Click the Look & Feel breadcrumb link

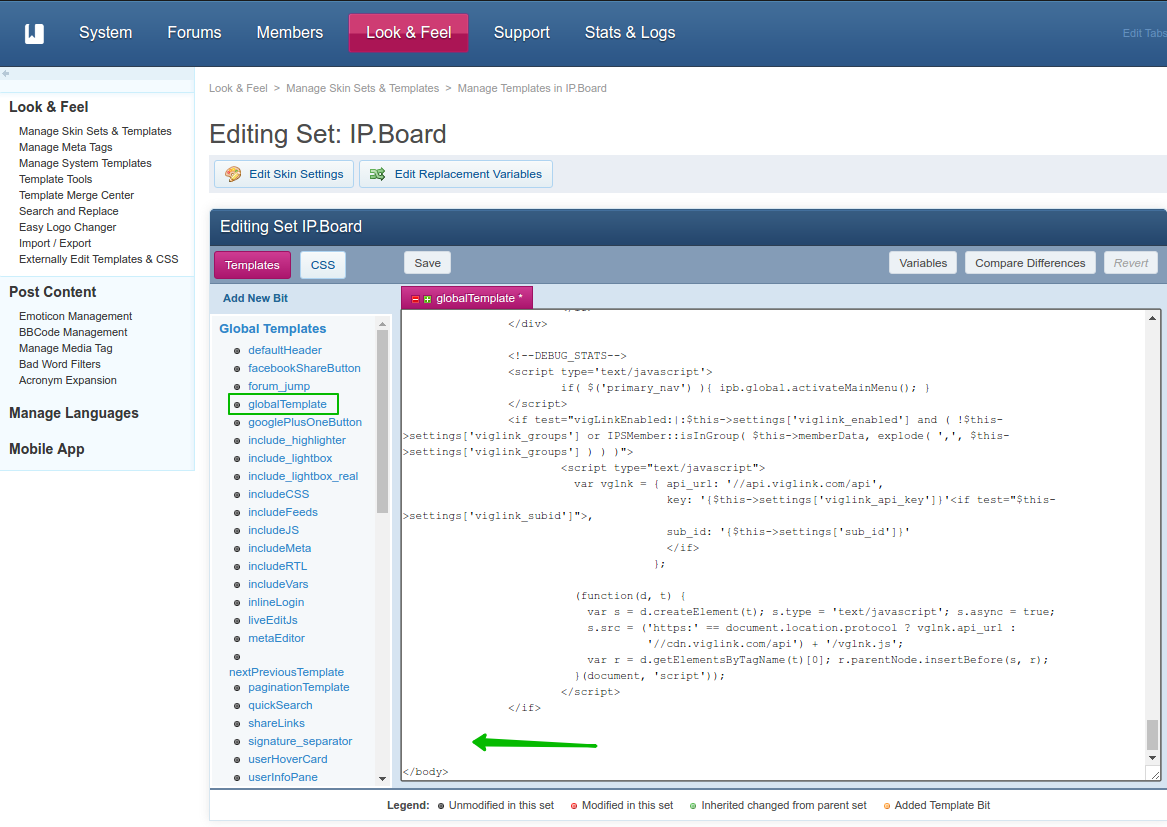(238, 88)
